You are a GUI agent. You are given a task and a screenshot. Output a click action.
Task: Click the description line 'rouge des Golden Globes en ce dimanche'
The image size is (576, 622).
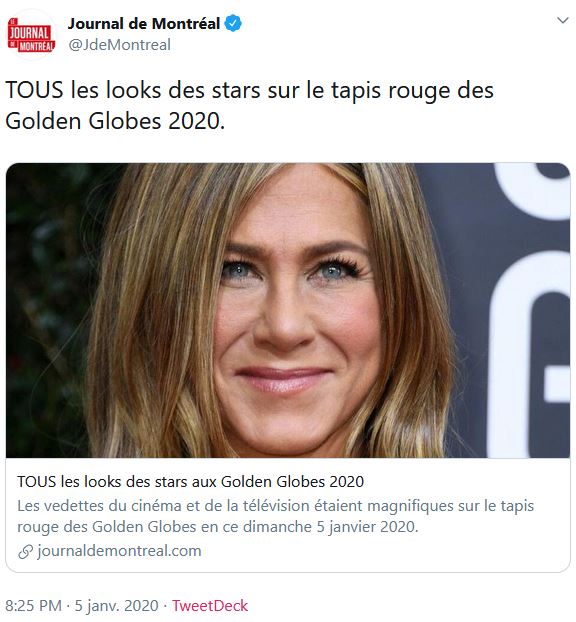[165, 527]
